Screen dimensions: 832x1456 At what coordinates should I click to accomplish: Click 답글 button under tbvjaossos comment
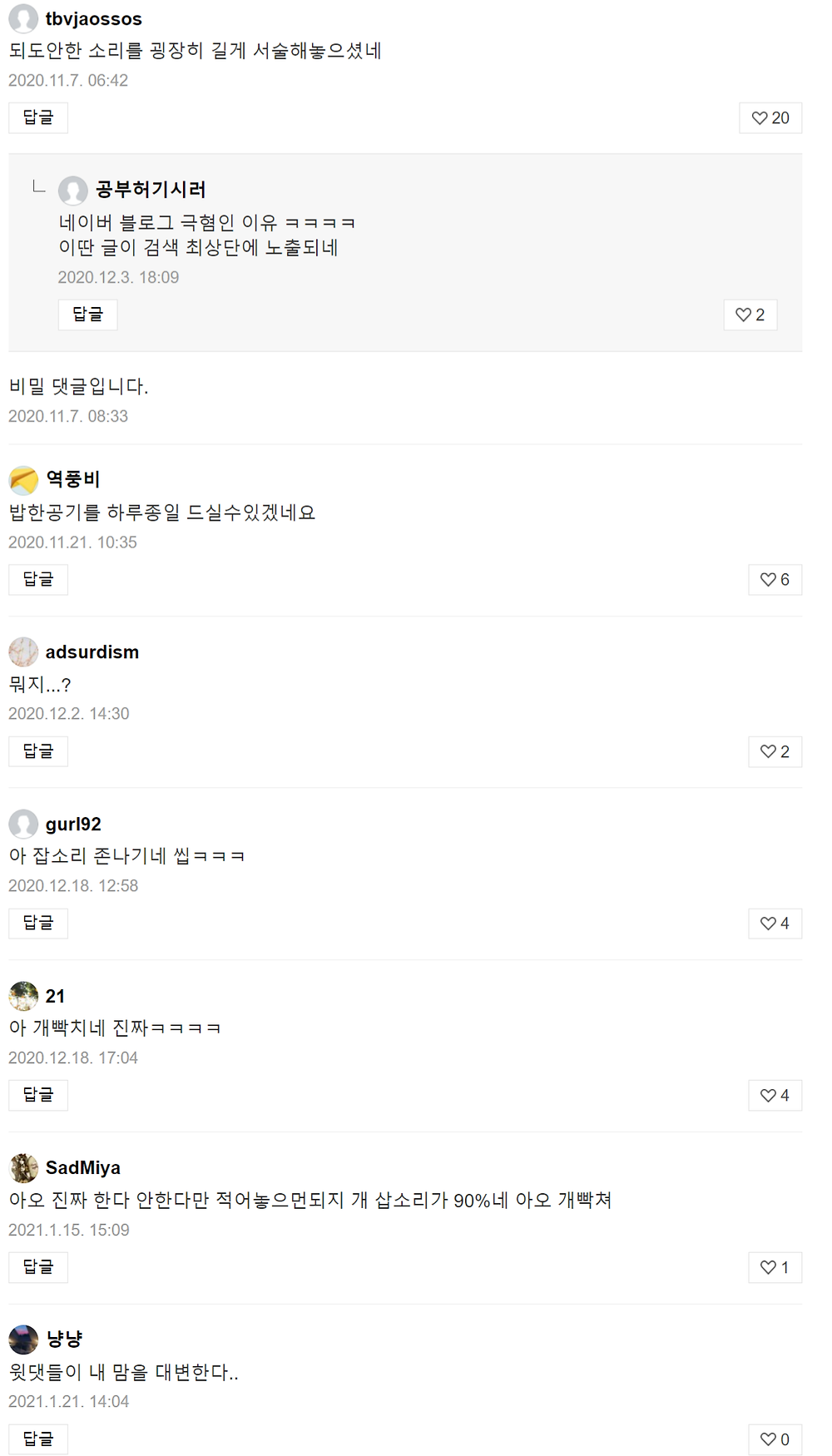38,118
